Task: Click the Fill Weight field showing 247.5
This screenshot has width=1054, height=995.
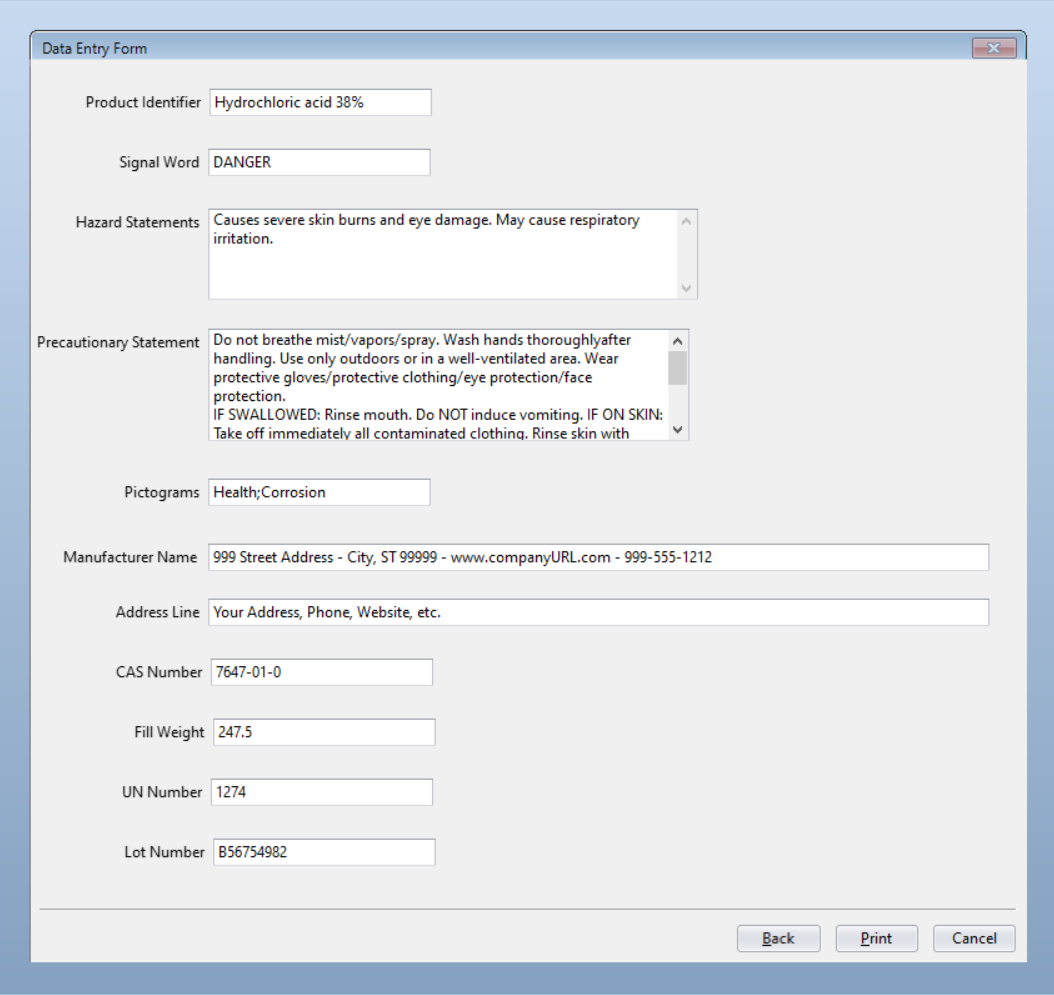Action: (323, 732)
